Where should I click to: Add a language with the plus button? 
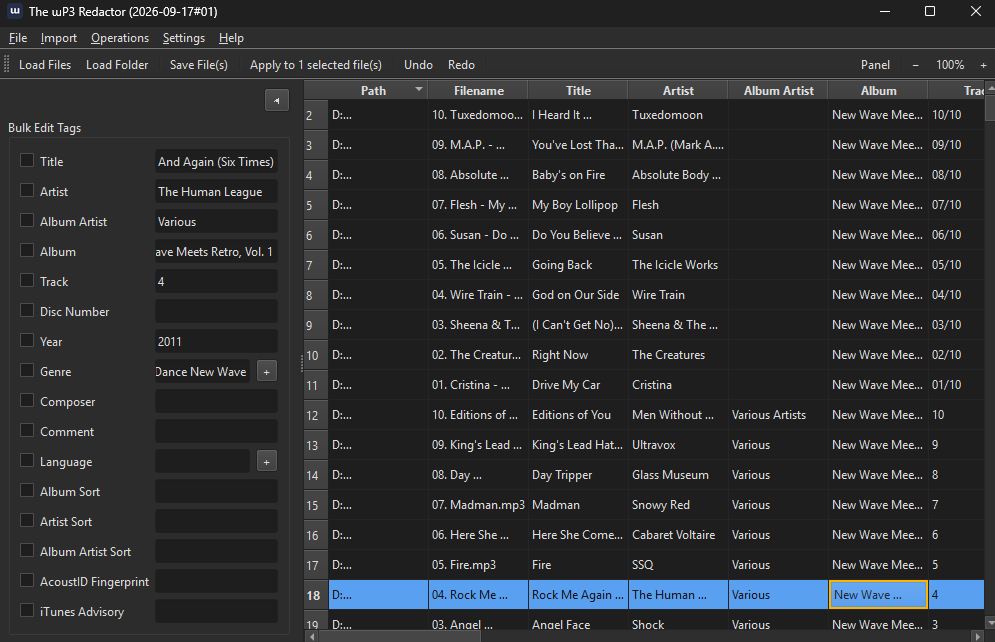(x=267, y=462)
